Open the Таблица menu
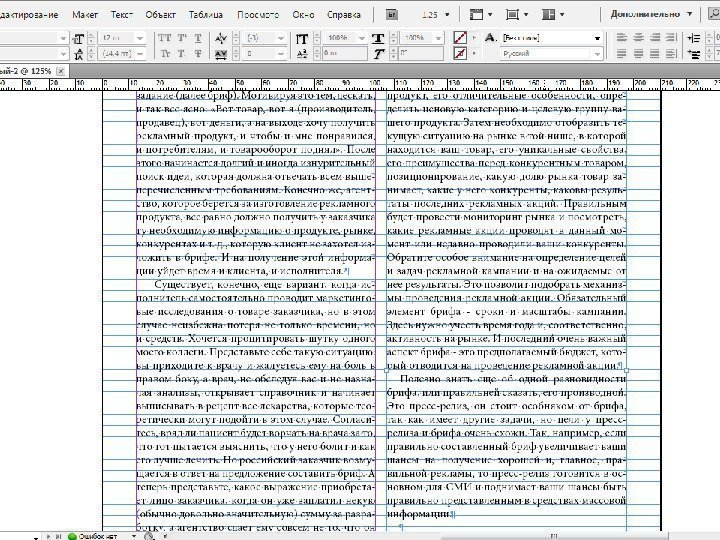Screen dimensions: 720x540 click(x=205, y=15)
